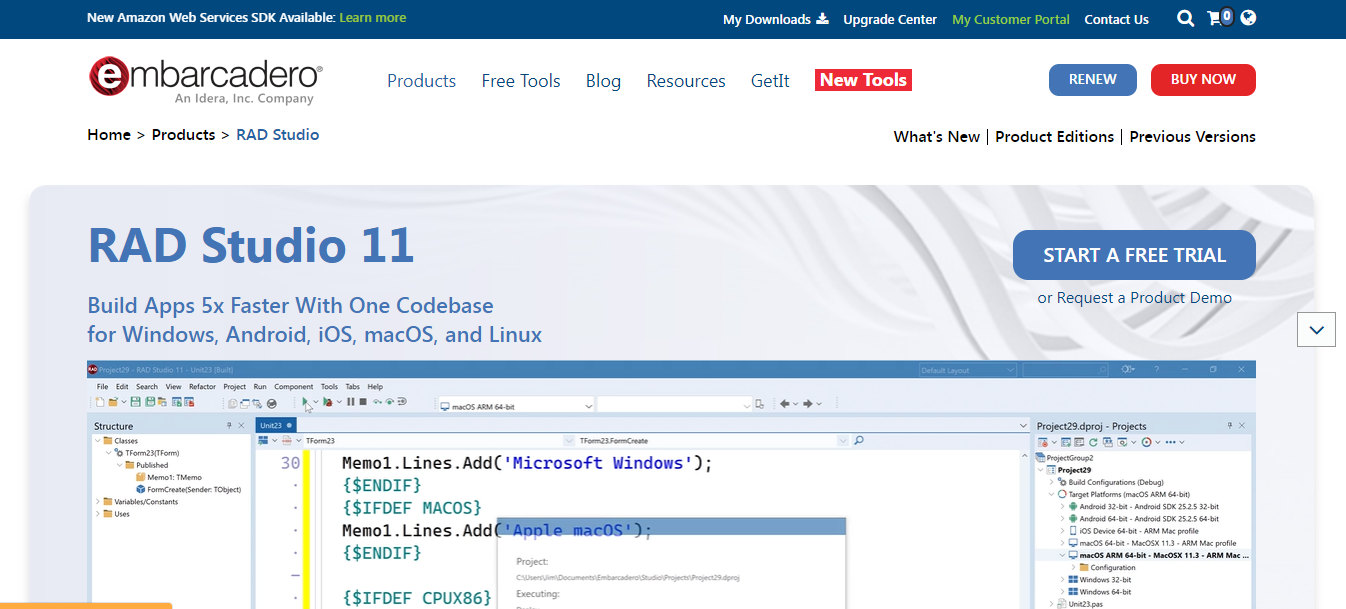
Task: Open the Contact Us page
Action: point(1116,19)
